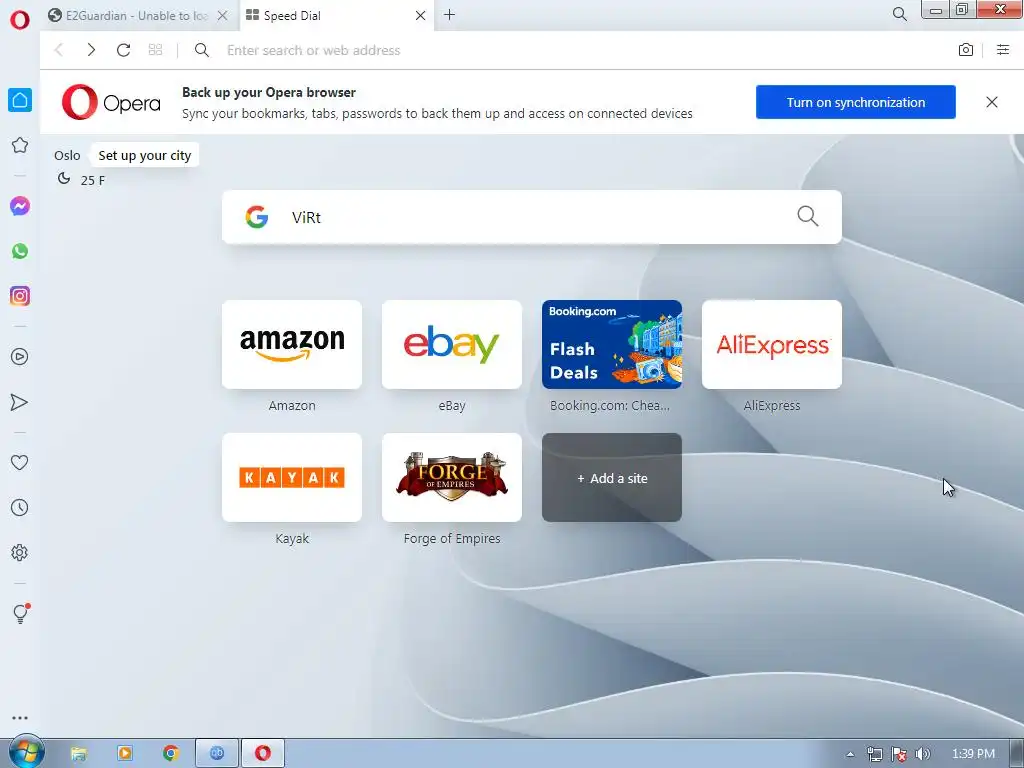1024x768 pixels.
Task: Turn on synchronization
Action: click(856, 102)
